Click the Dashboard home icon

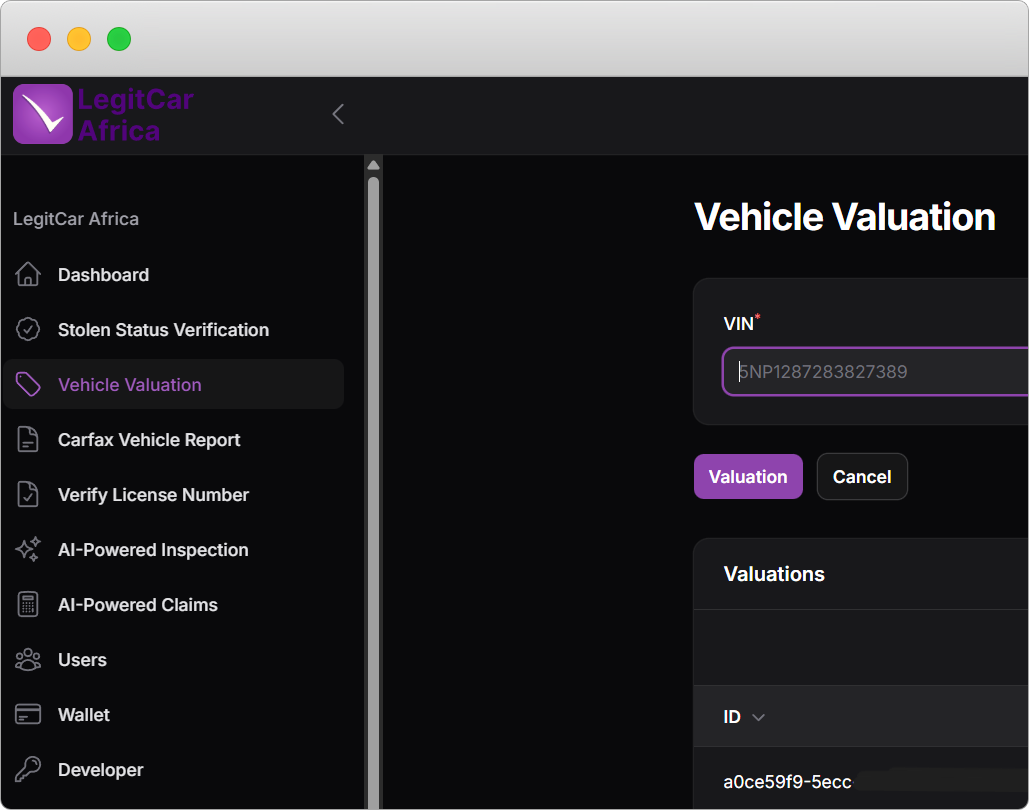point(28,275)
